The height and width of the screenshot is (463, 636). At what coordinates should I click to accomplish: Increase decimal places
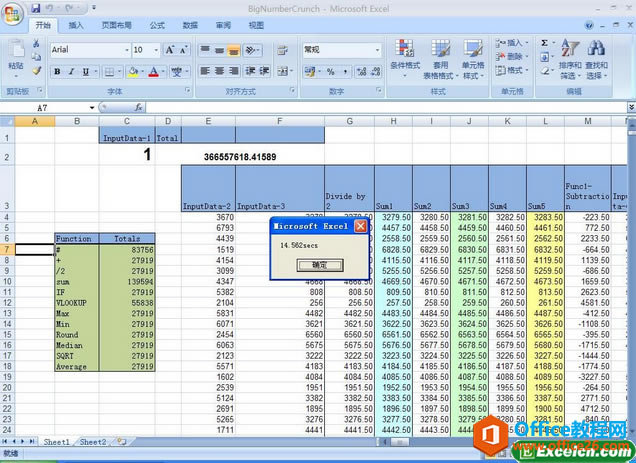pyautogui.click(x=361, y=72)
